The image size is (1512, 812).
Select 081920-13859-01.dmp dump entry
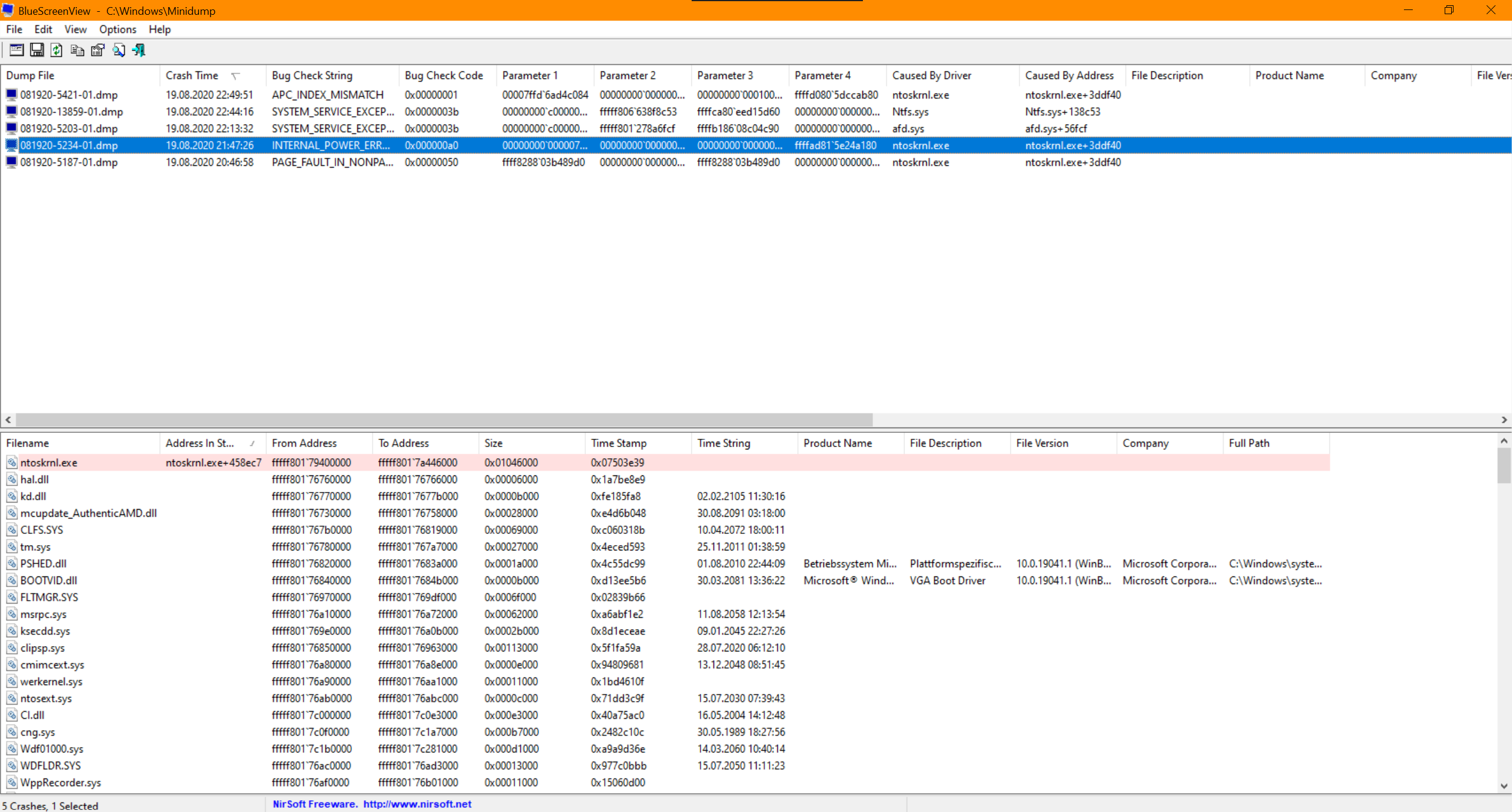tap(71, 112)
